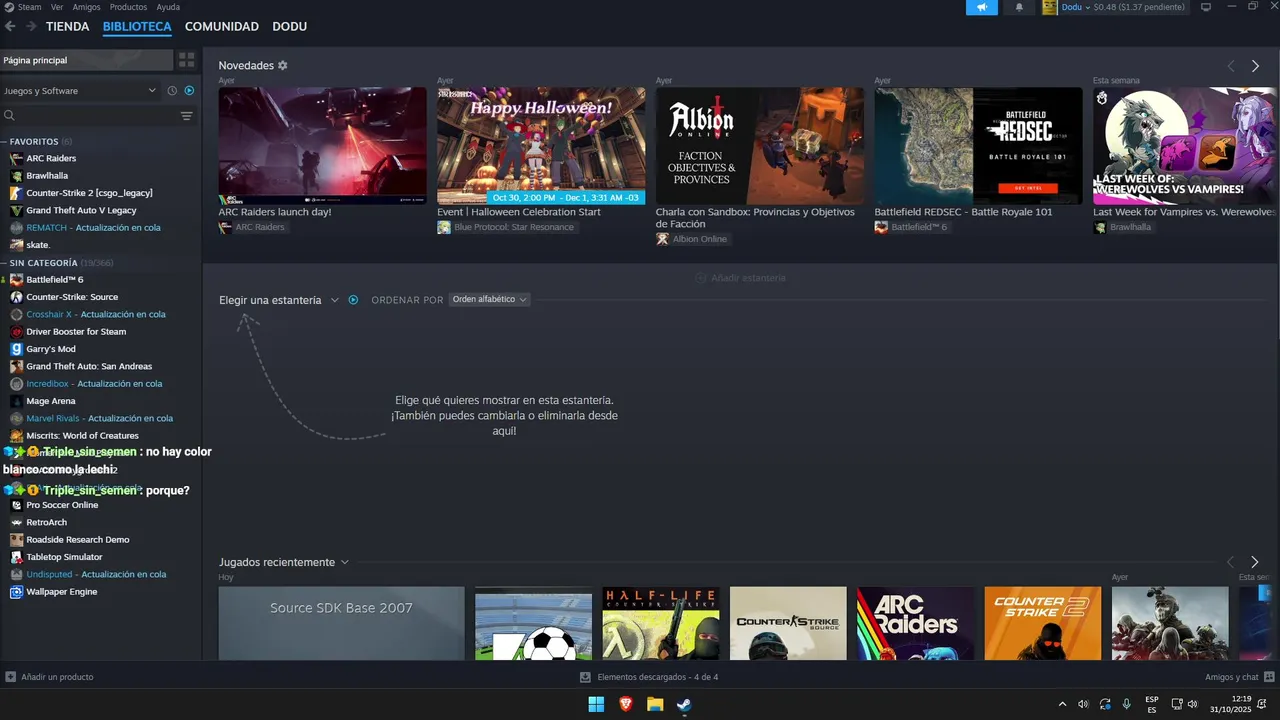Show hidden tray icons chevron
This screenshot has width=1280, height=720.
click(1062, 704)
